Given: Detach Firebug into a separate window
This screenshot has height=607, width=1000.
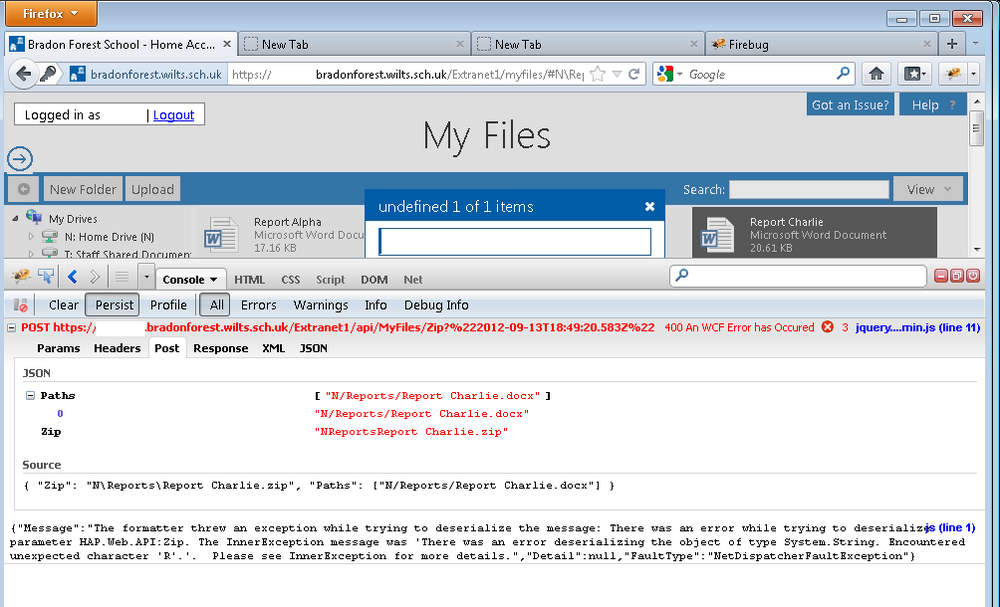Looking at the screenshot, I should click(957, 276).
